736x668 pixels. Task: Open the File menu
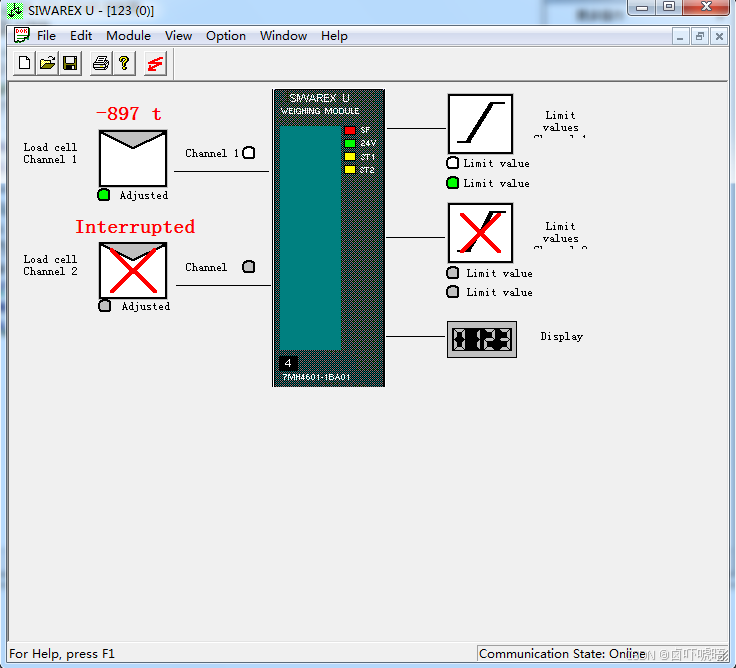(46, 36)
